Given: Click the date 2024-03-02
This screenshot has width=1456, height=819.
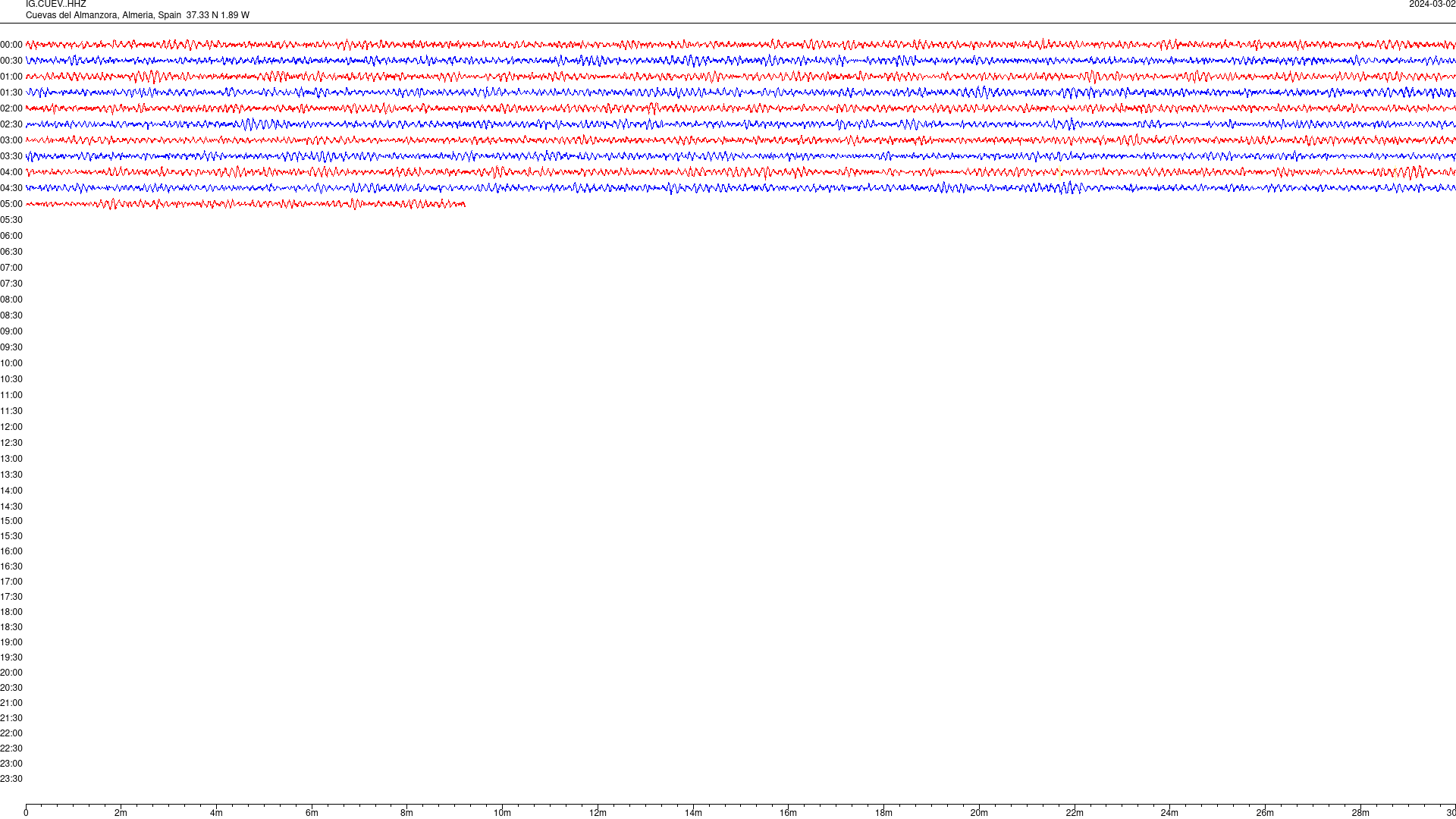Looking at the screenshot, I should (x=1432, y=4).
